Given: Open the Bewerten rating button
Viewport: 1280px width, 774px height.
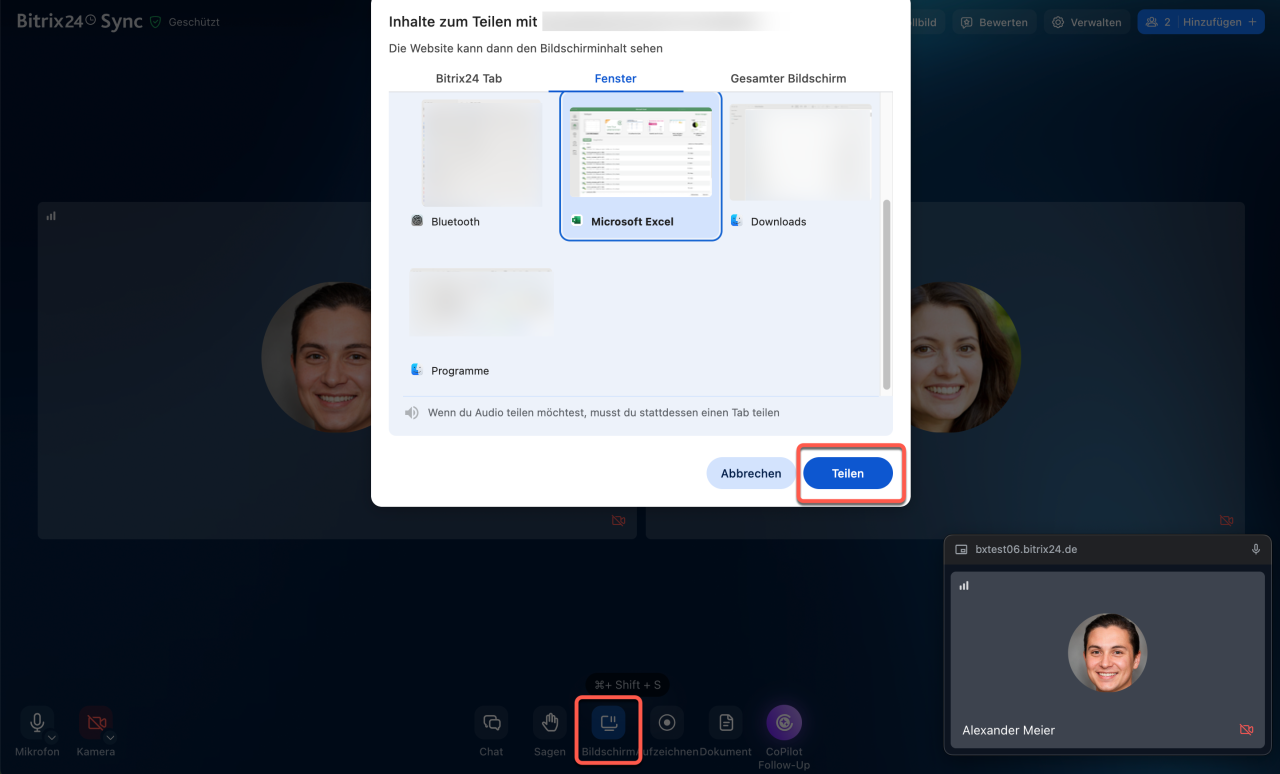Looking at the screenshot, I should point(995,22).
